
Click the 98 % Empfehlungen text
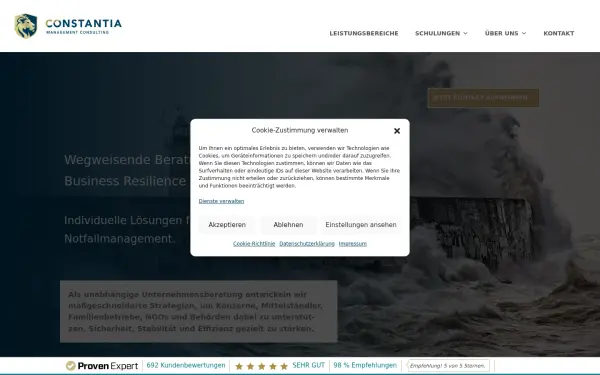point(365,365)
